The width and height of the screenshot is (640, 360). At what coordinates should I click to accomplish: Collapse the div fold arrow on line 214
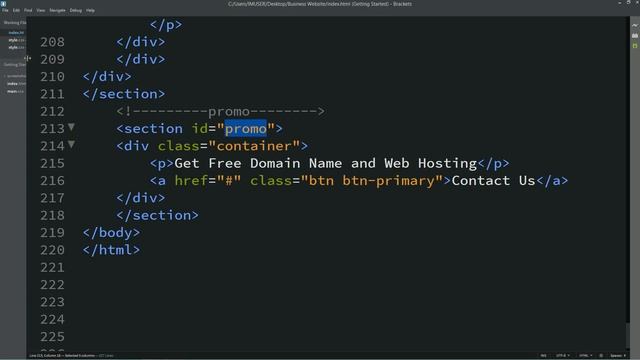71,144
